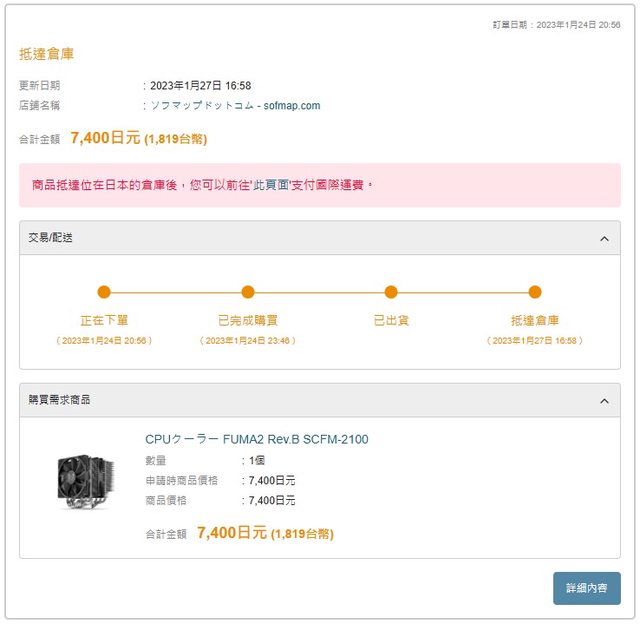Click the final orange dot above 抵達倉庫
640x624 pixels.
535,292
